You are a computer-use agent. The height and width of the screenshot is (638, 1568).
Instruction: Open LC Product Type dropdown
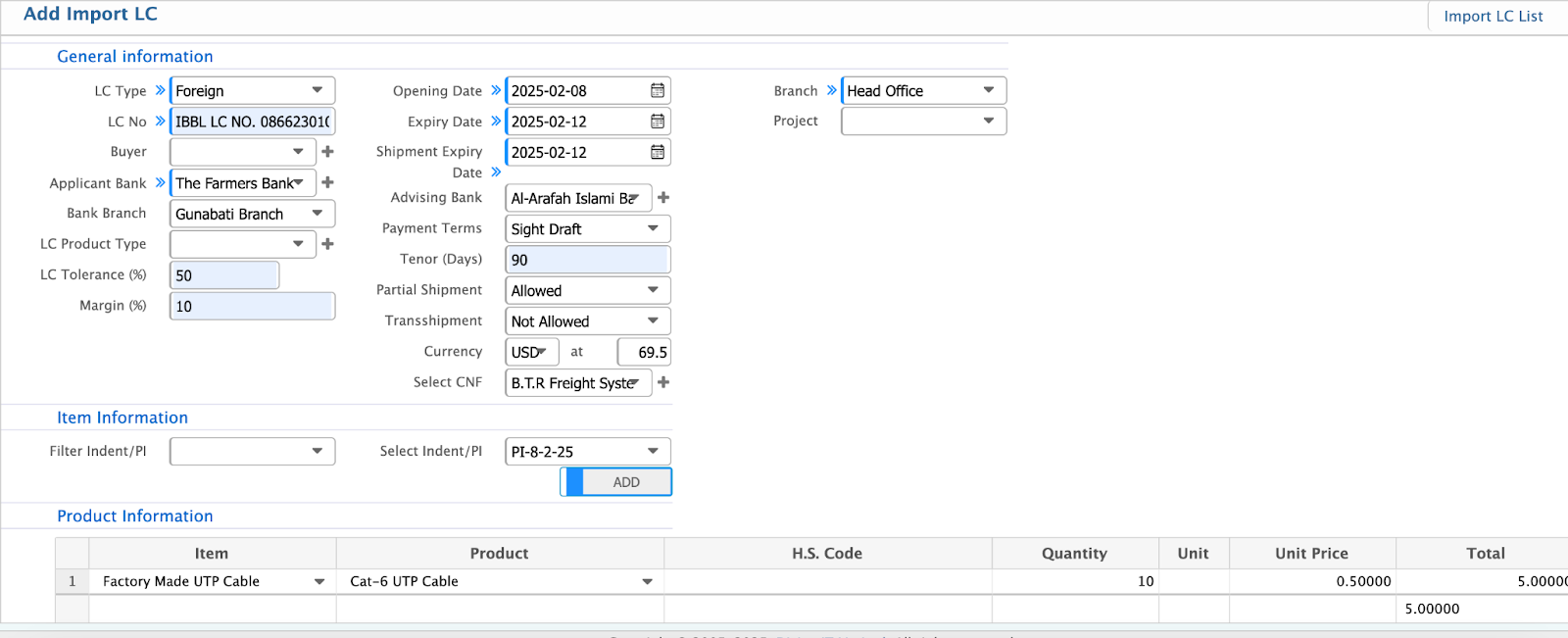243,244
